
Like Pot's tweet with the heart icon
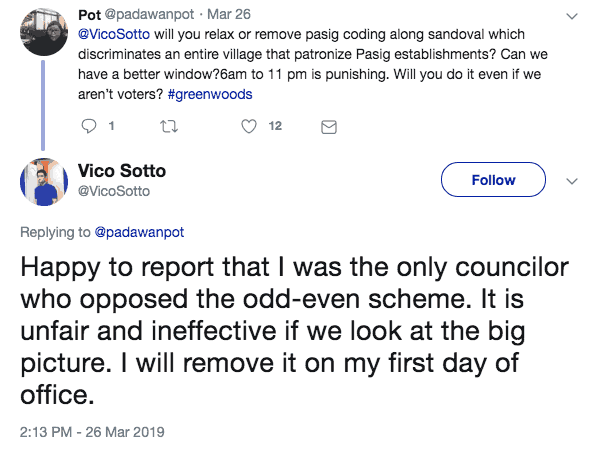pyautogui.click(x=251, y=126)
